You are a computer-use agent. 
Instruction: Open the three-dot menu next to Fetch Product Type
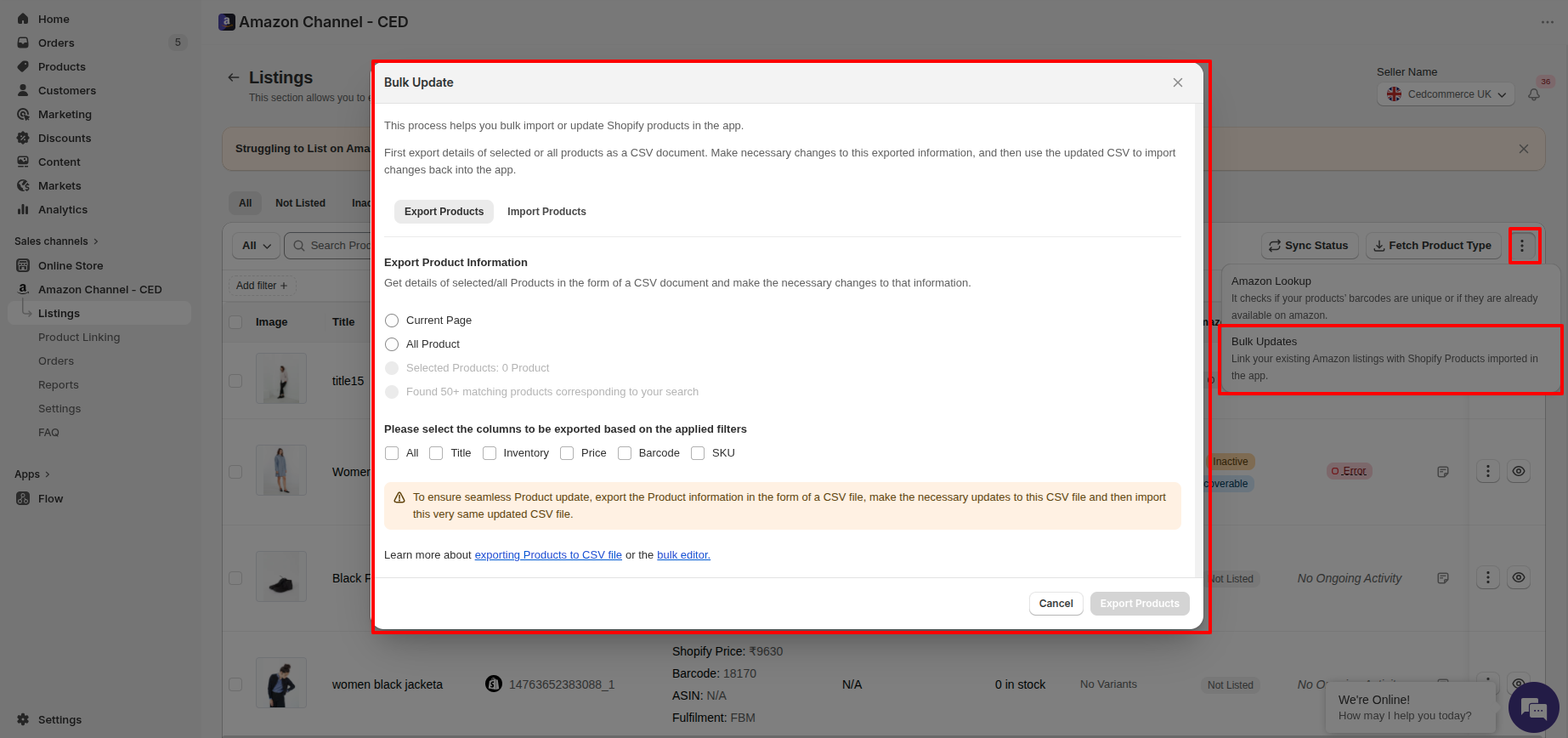coord(1522,246)
